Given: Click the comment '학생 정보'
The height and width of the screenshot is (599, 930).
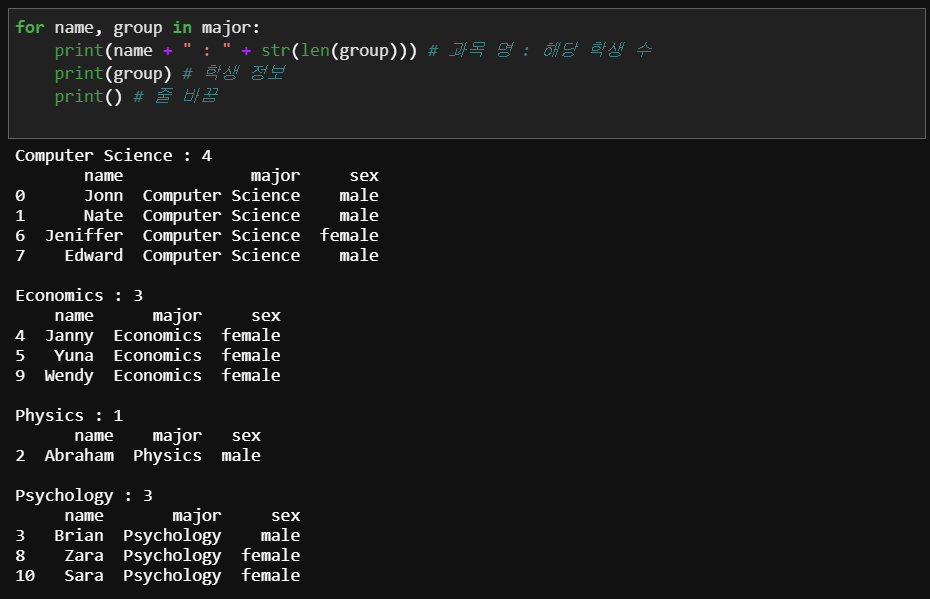Looking at the screenshot, I should click(245, 73).
